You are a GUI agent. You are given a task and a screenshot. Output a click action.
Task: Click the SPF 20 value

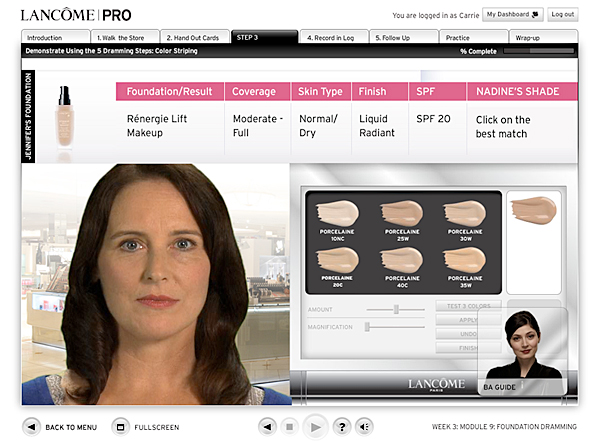[x=433, y=119]
